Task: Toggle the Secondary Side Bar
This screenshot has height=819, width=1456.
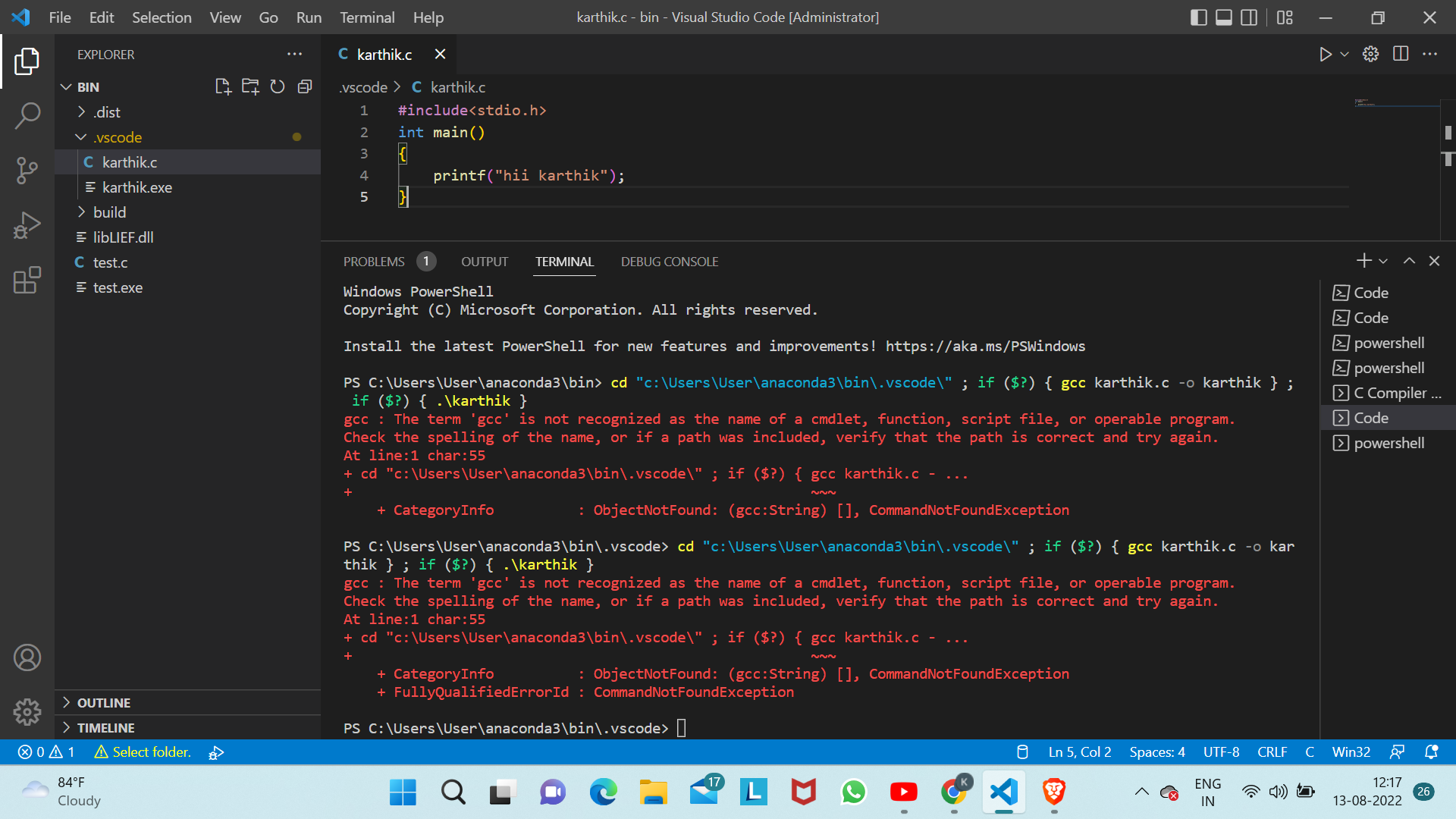Action: click(1249, 17)
